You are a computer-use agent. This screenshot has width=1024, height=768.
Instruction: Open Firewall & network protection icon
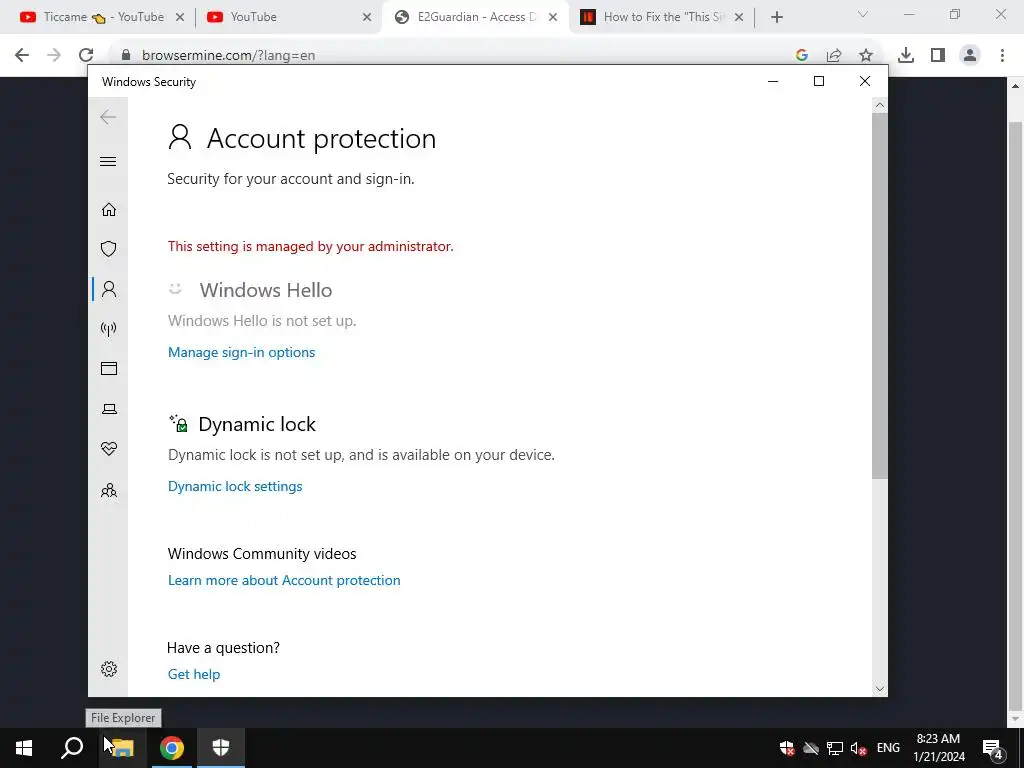pos(108,328)
